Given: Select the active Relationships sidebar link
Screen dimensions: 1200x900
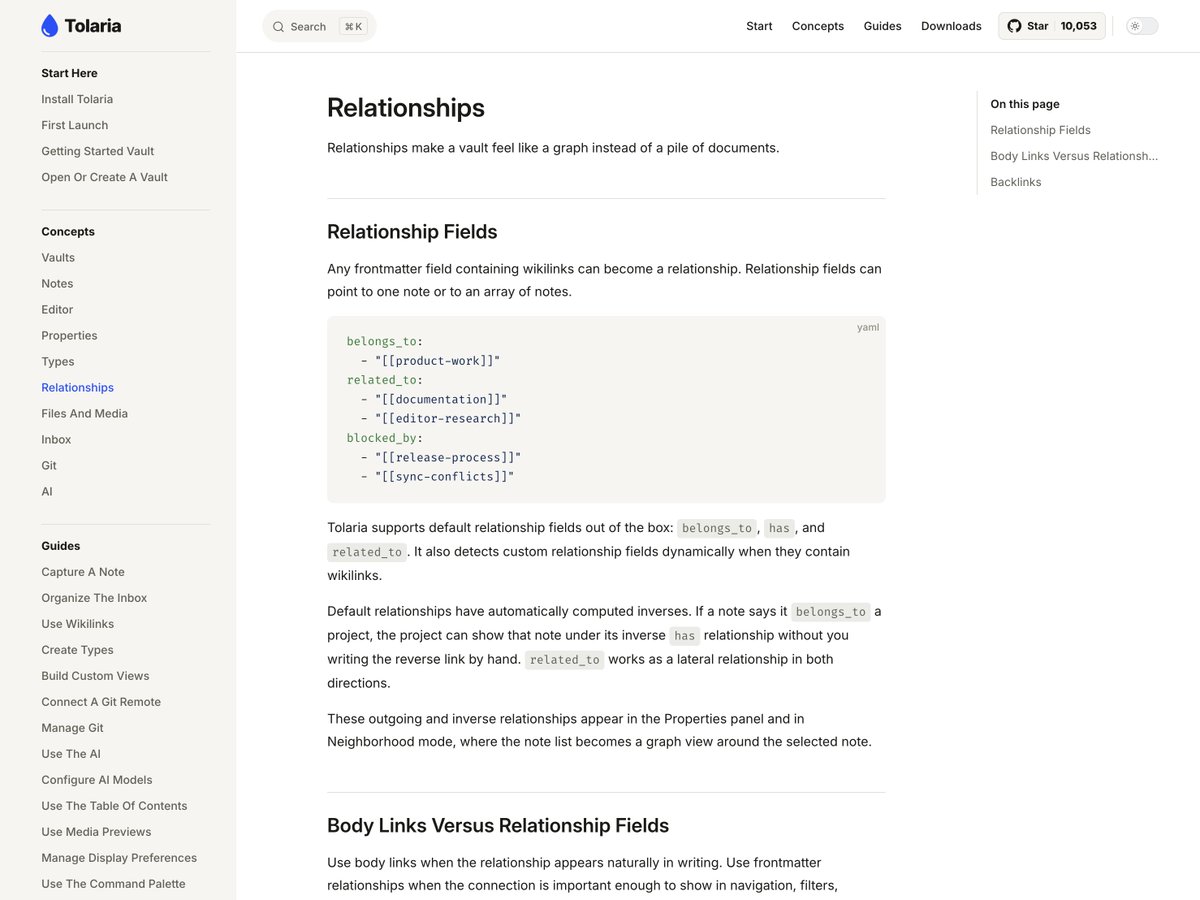Looking at the screenshot, I should pyautogui.click(x=77, y=387).
